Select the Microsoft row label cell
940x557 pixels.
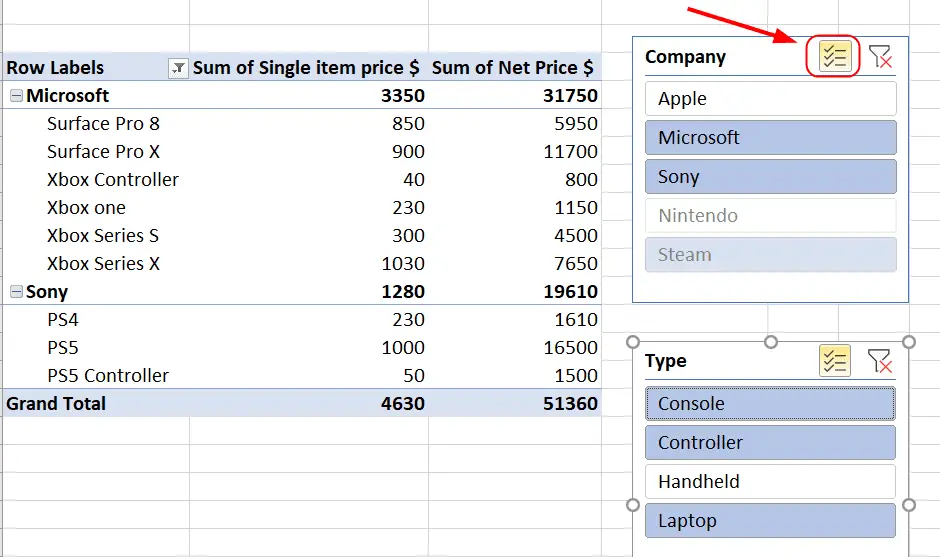[x=67, y=95]
